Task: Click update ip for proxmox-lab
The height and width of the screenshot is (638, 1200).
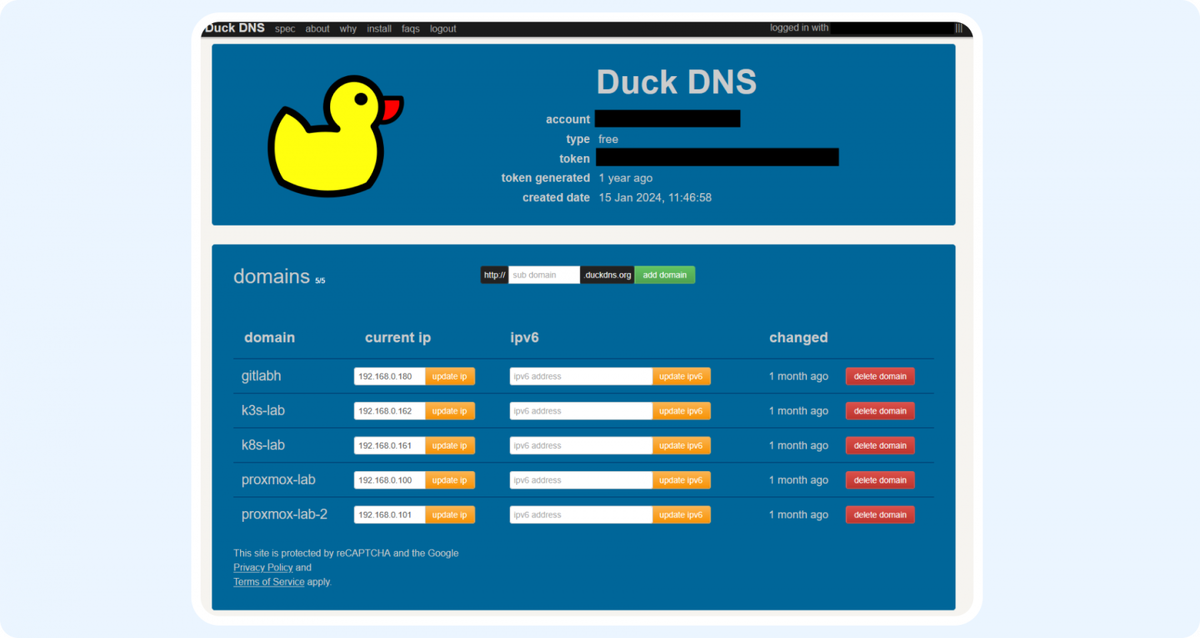Action: [450, 480]
